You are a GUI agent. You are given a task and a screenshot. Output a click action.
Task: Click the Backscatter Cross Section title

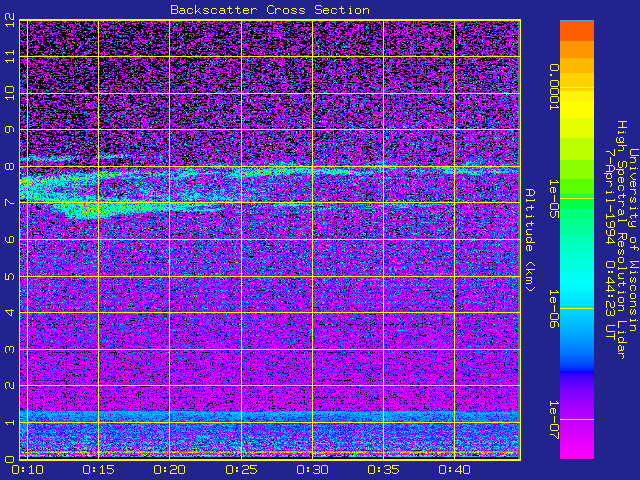point(270,10)
